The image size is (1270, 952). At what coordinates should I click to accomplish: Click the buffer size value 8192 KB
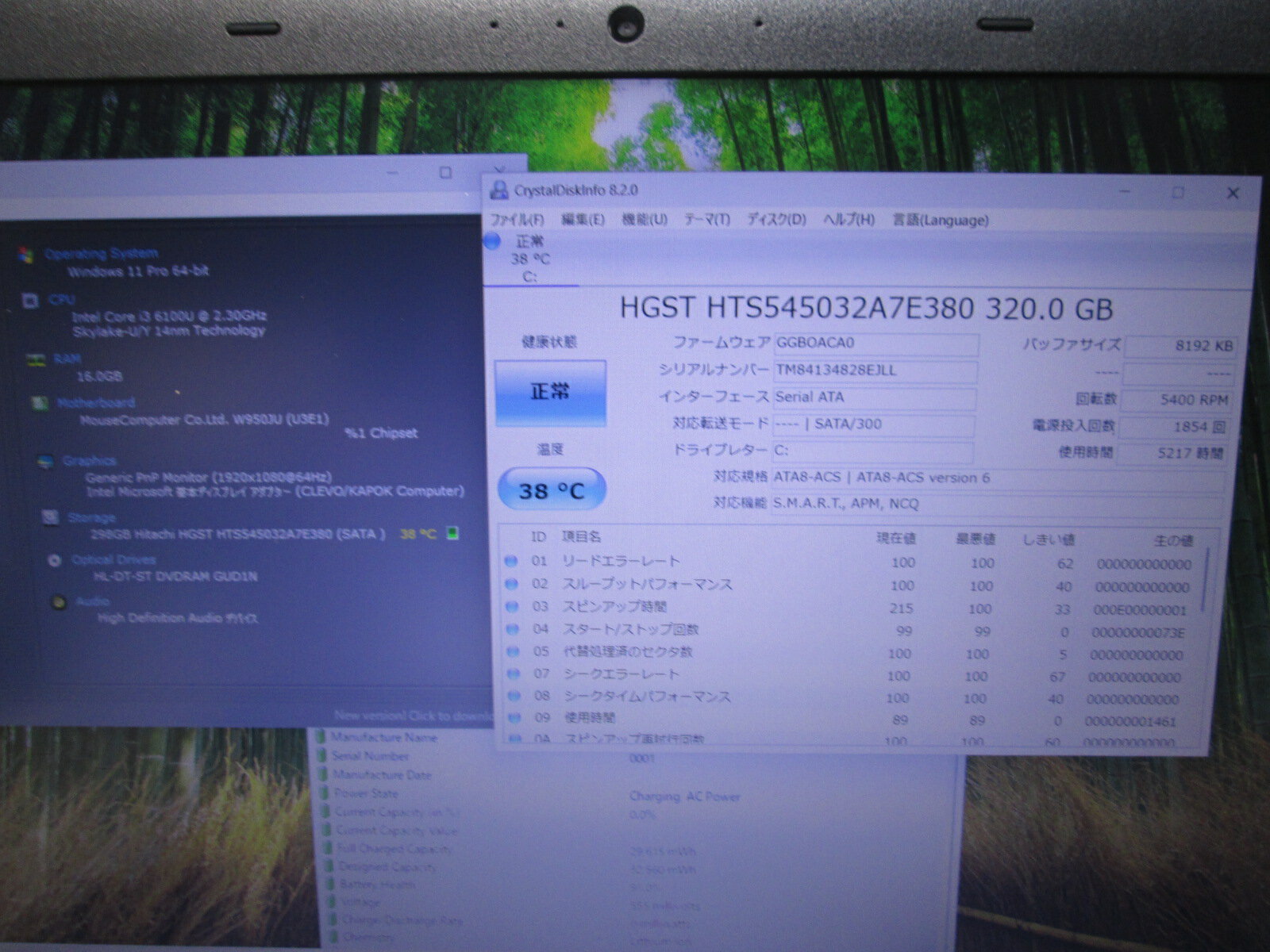[x=1180, y=347]
